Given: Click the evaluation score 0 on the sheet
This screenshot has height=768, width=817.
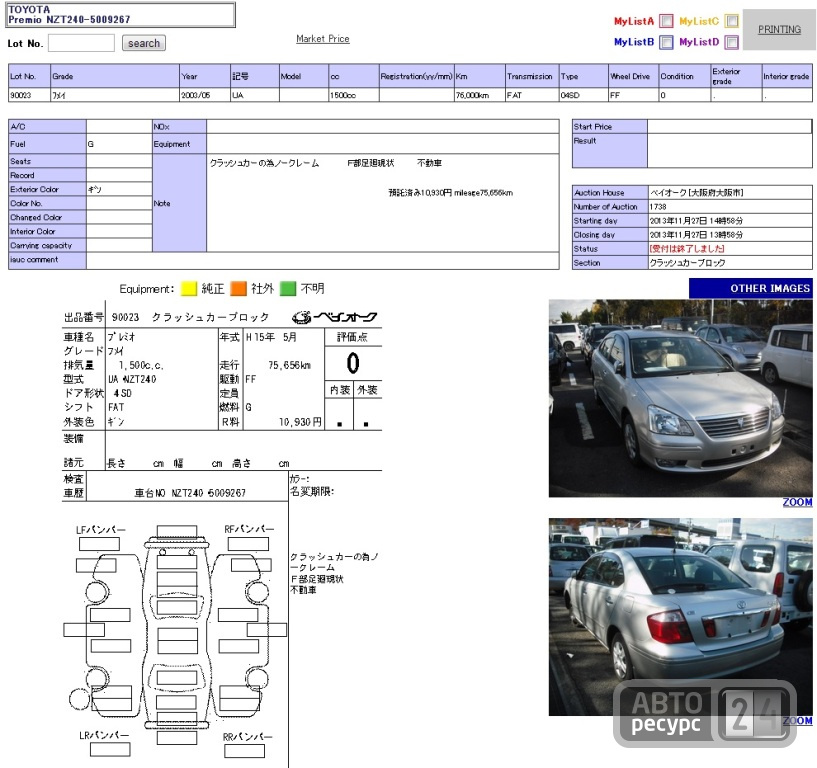Looking at the screenshot, I should (353, 363).
